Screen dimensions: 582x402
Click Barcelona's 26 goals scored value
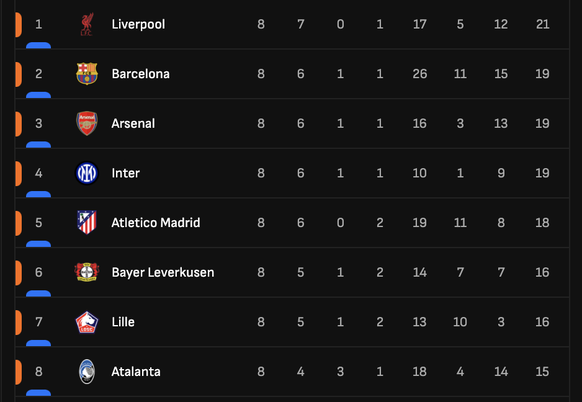tap(420, 74)
